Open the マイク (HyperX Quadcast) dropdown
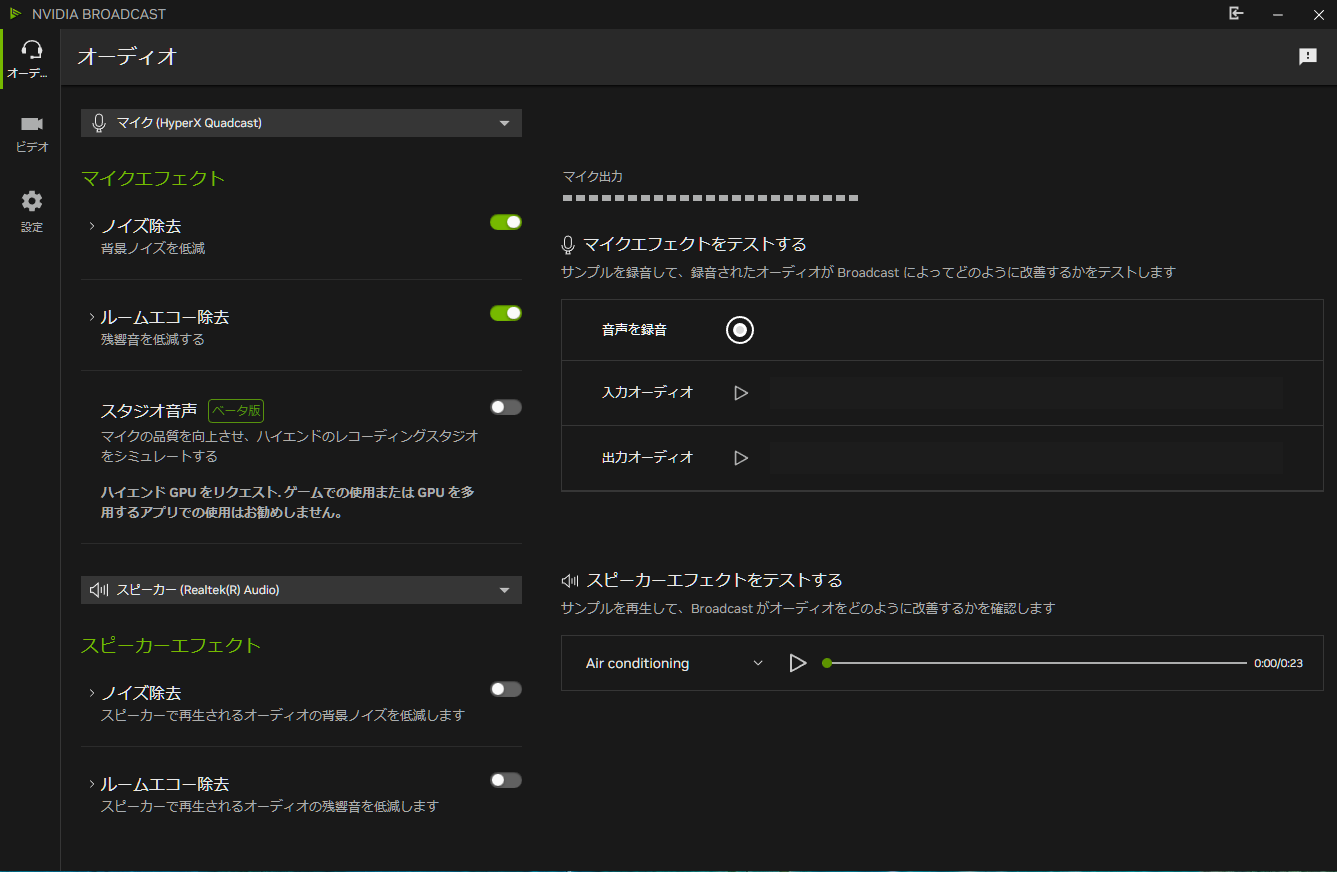Screen dimensions: 1337x872 click(301, 123)
